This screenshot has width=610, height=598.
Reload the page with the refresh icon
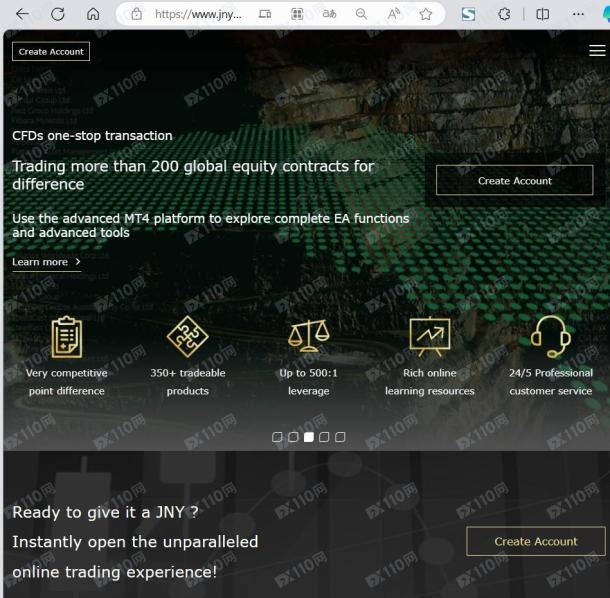(58, 14)
